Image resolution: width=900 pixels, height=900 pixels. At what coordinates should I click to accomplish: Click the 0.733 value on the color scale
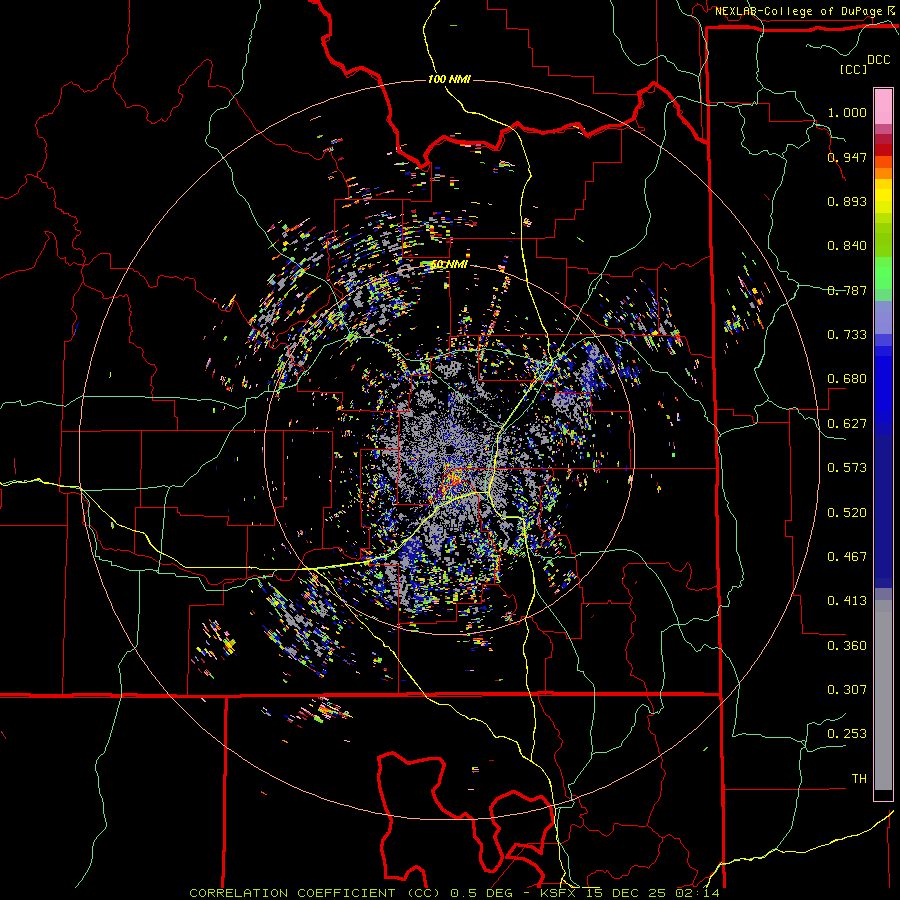click(847, 334)
